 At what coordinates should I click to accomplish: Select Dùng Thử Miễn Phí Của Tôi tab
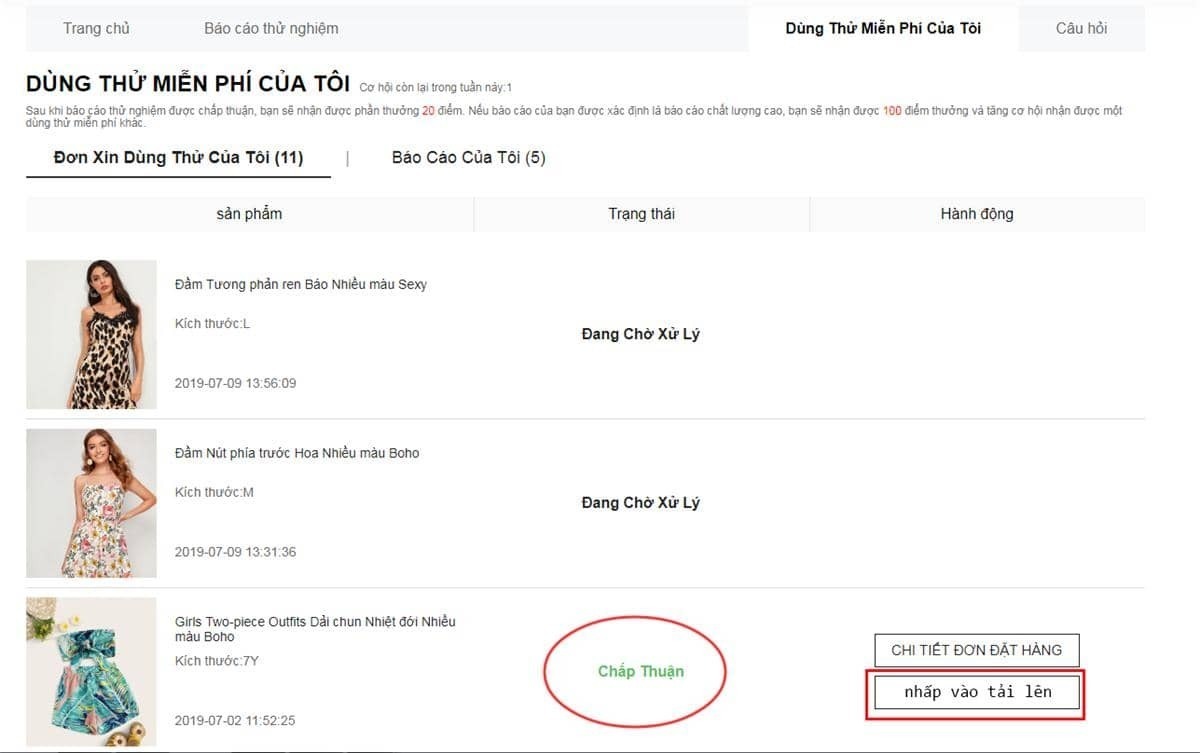click(883, 28)
